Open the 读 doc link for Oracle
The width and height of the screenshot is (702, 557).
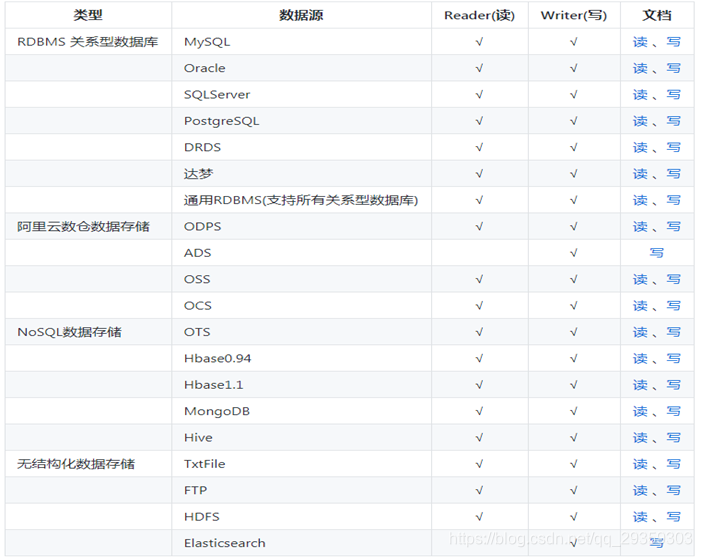(x=640, y=69)
